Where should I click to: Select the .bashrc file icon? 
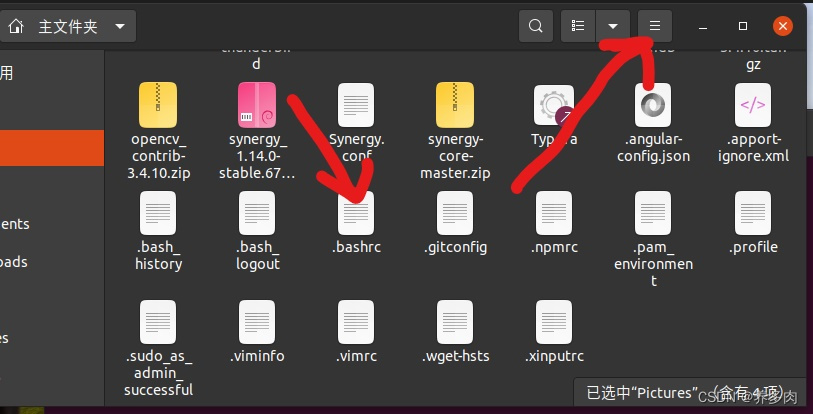(x=356, y=213)
